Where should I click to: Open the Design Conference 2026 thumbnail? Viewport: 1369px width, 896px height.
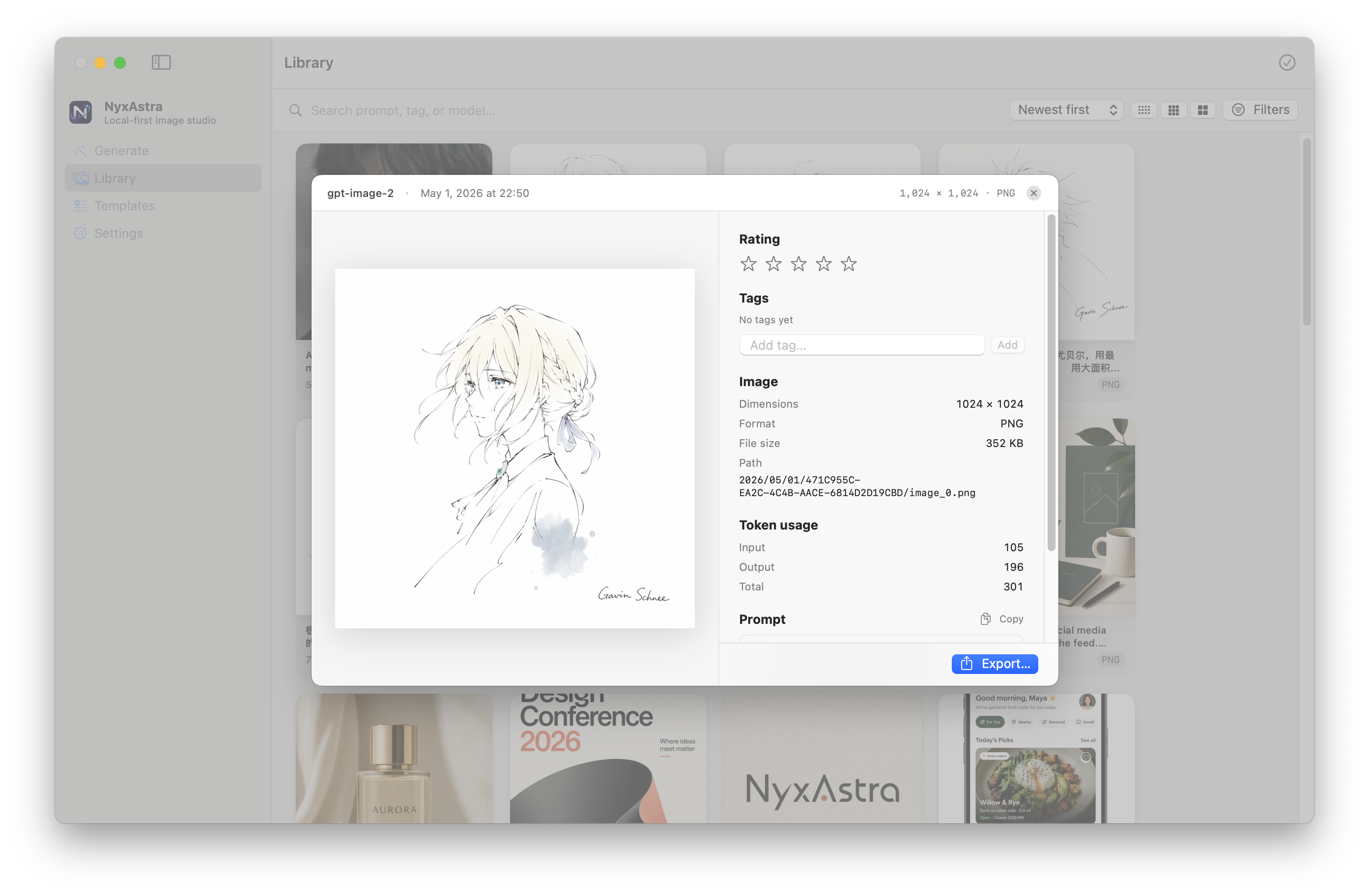608,758
